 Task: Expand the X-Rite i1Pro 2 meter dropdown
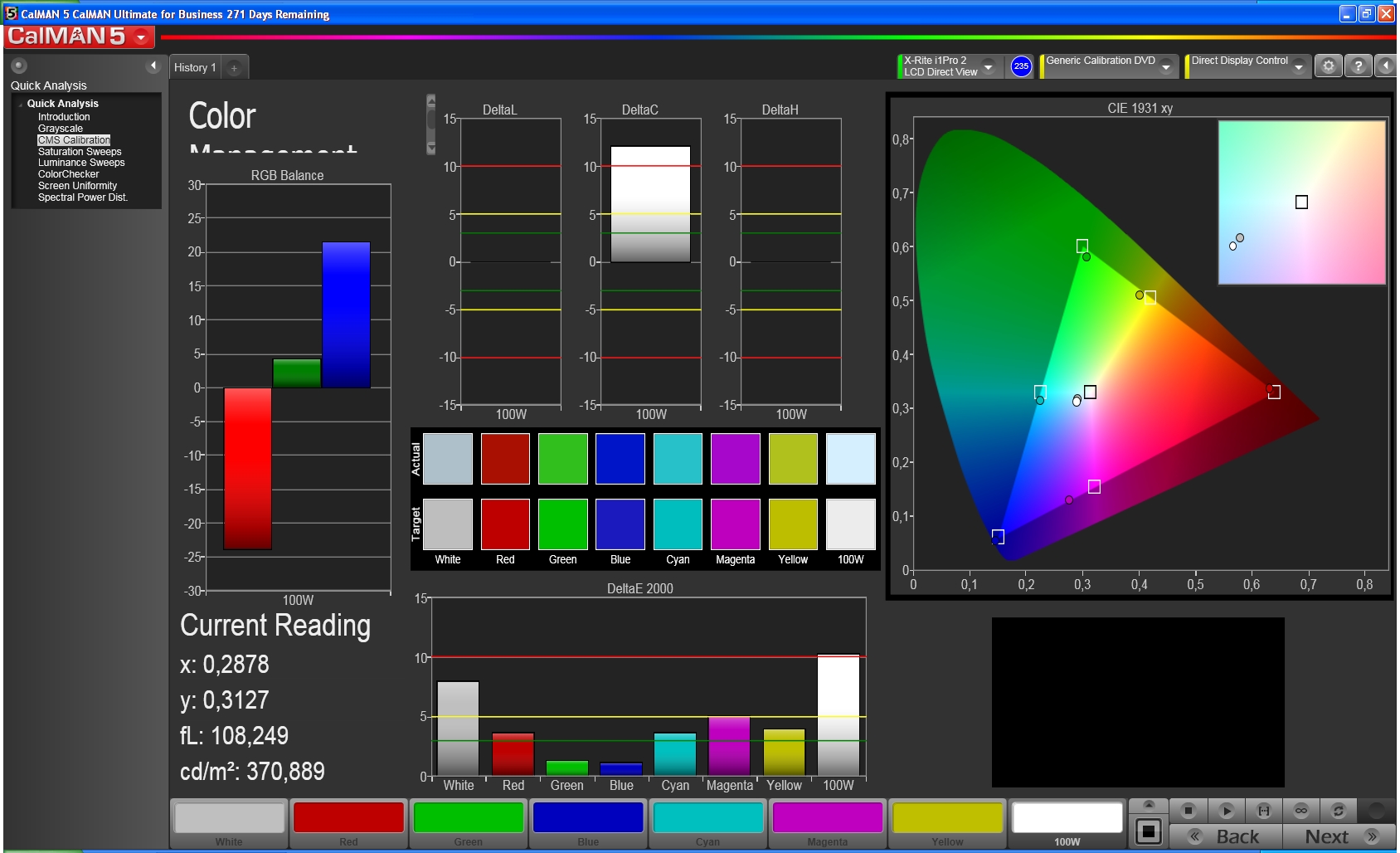(988, 66)
